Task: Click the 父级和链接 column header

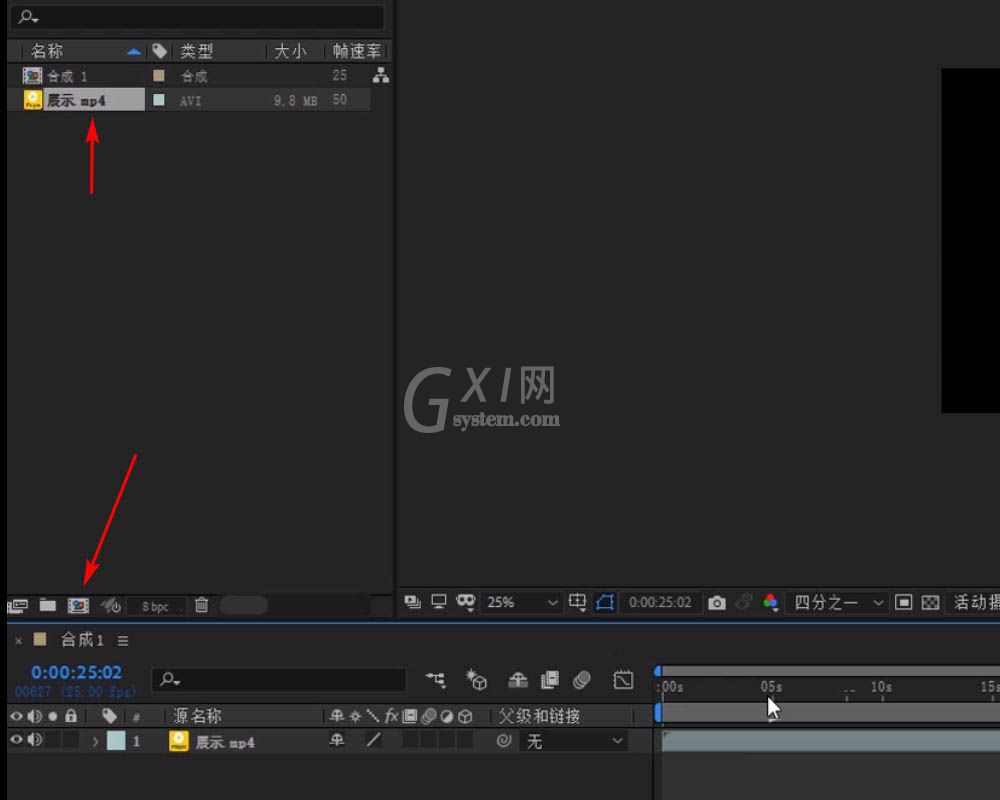Action: click(x=540, y=716)
